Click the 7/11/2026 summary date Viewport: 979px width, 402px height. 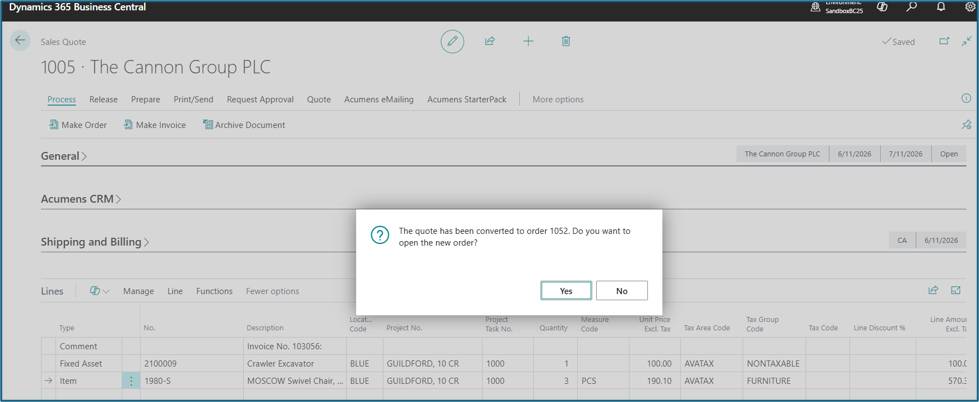tap(905, 154)
